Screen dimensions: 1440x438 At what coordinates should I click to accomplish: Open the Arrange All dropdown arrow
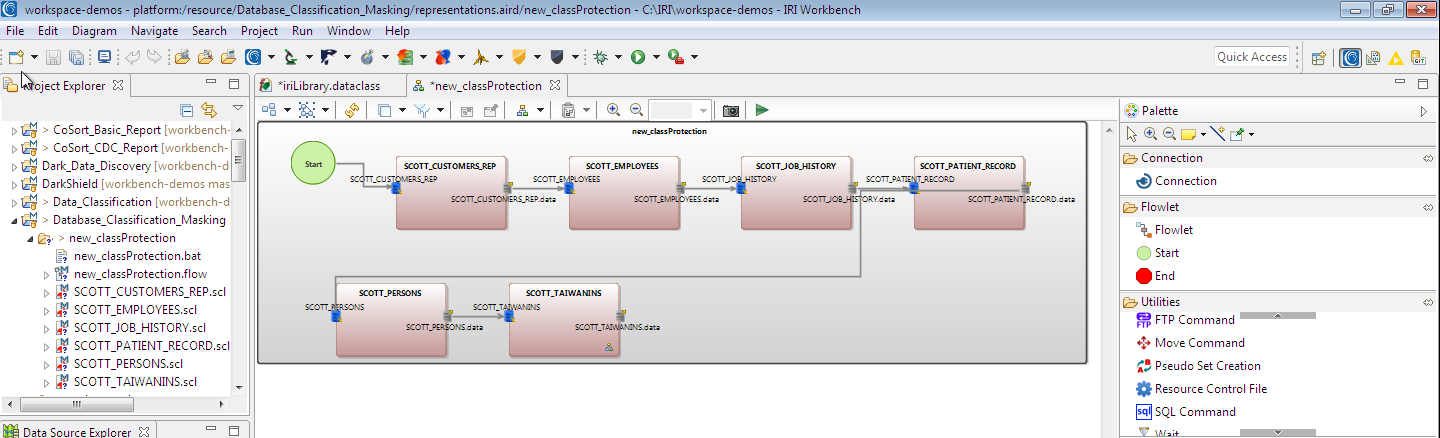[288, 110]
